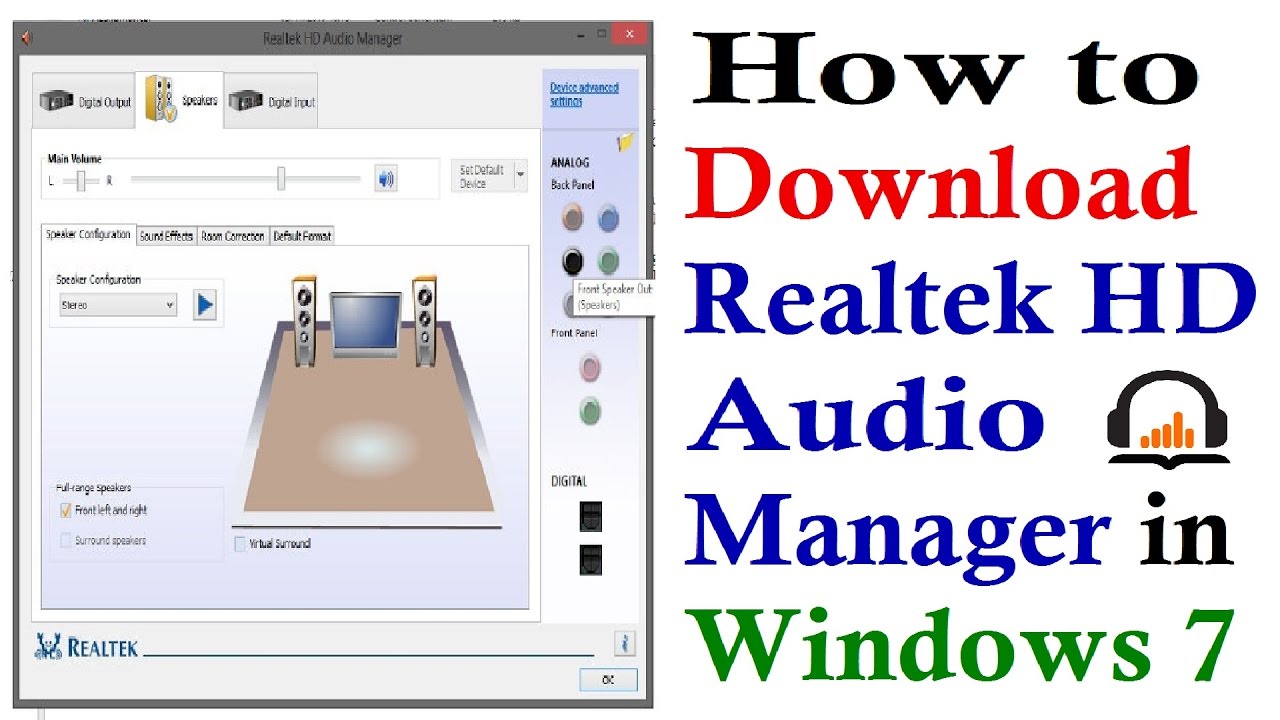The width and height of the screenshot is (1280, 720).
Task: Select the upper digital optical connector
Action: (591, 516)
